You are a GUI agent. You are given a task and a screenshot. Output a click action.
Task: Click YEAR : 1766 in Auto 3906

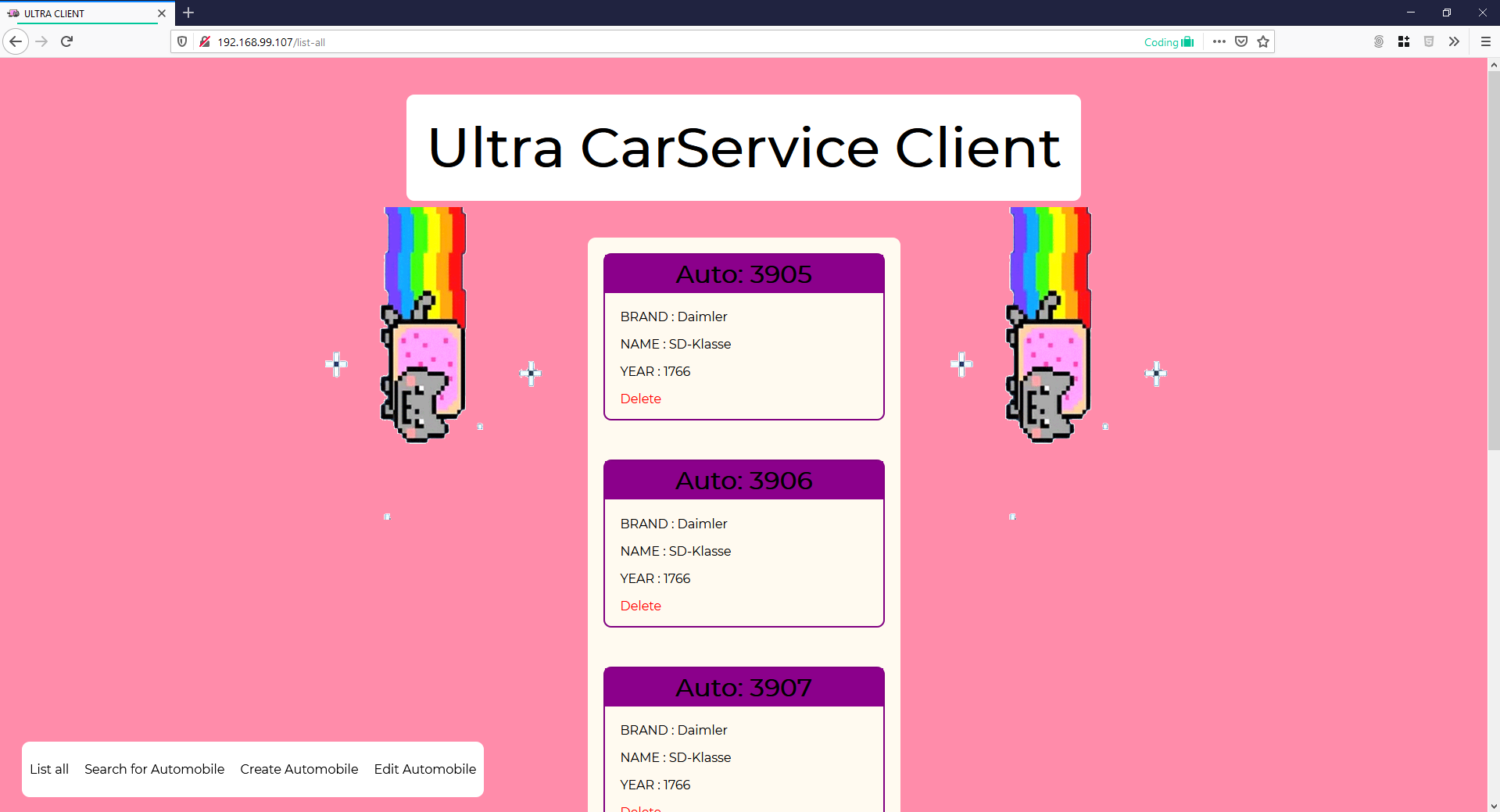tap(656, 578)
